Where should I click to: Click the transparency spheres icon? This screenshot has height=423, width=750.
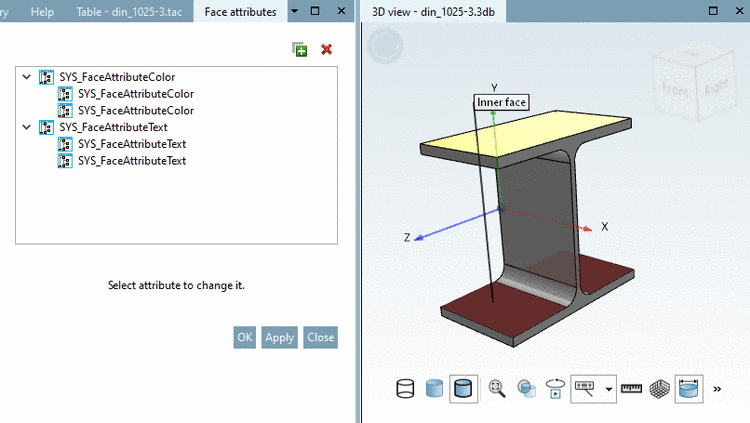[x=526, y=389]
